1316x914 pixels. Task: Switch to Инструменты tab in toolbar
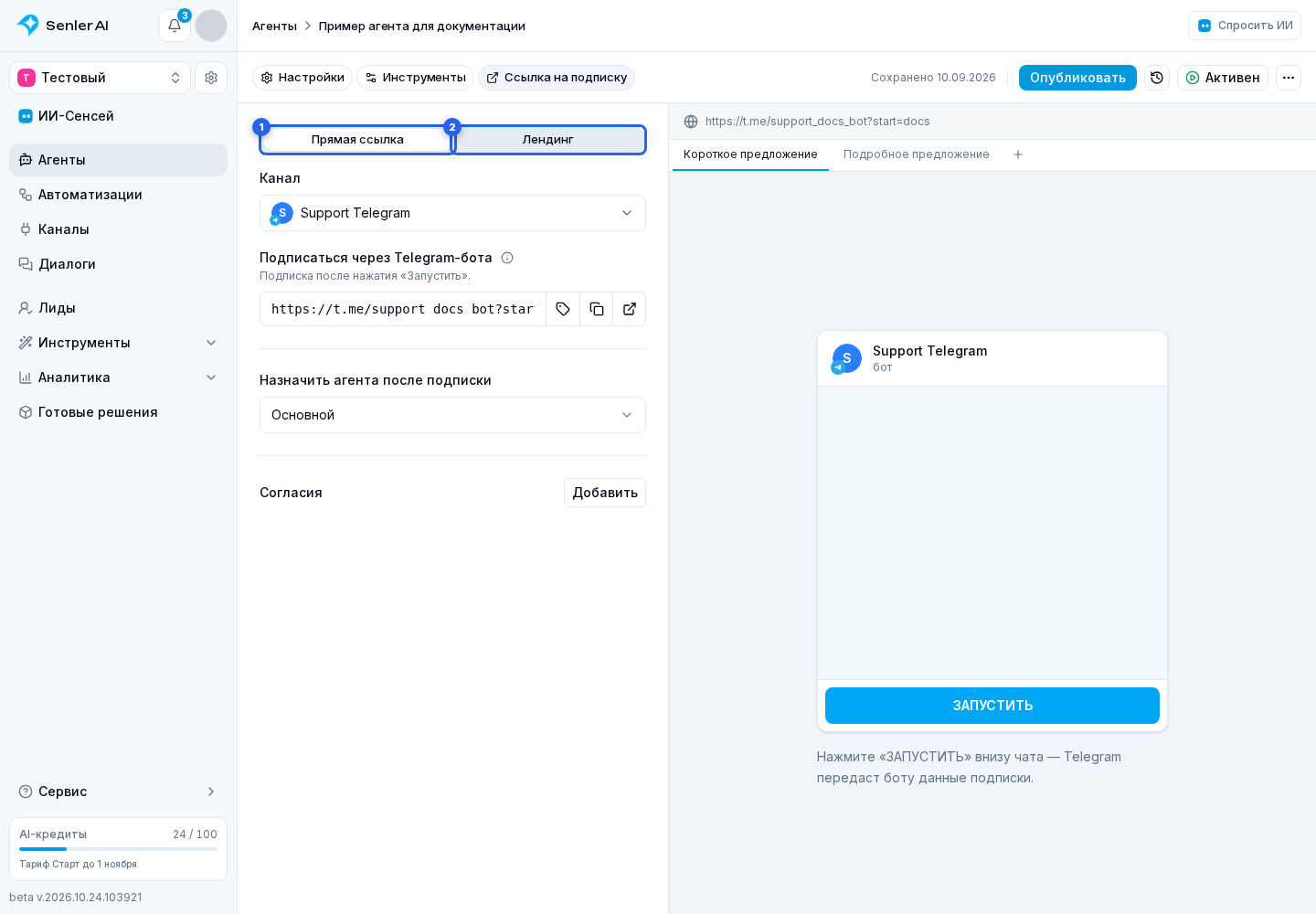coord(416,78)
